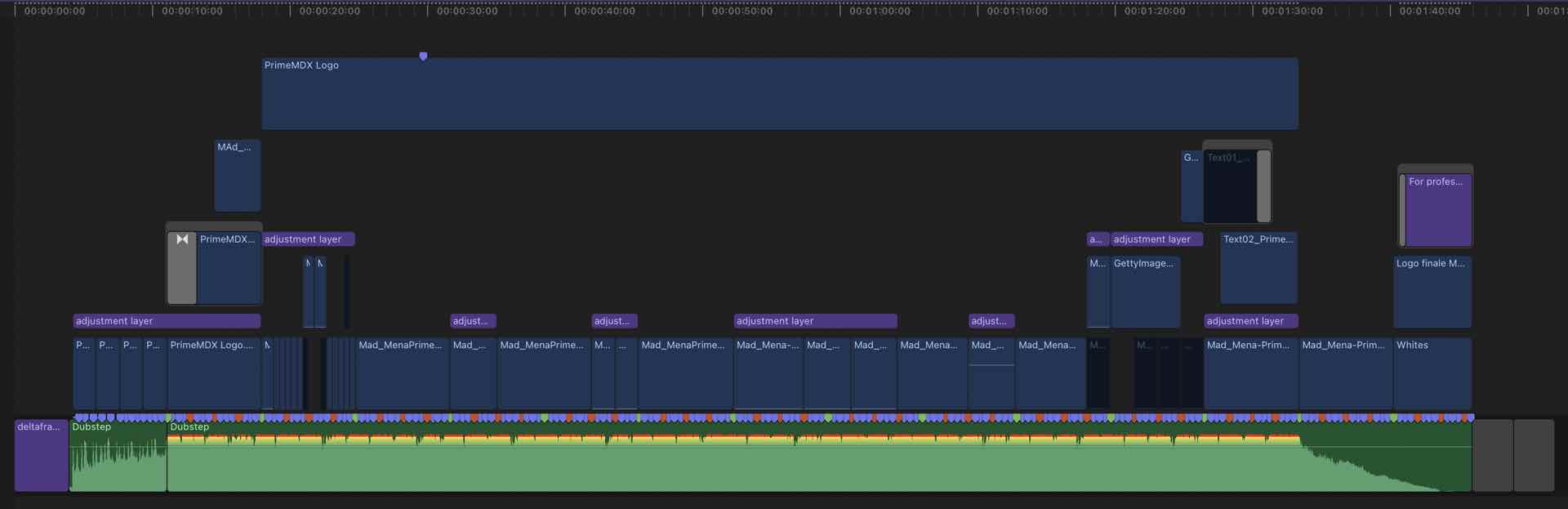Image resolution: width=1568 pixels, height=509 pixels.
Task: Click the 00:00:10:00 timecode on the ruler
Action: 192,11
